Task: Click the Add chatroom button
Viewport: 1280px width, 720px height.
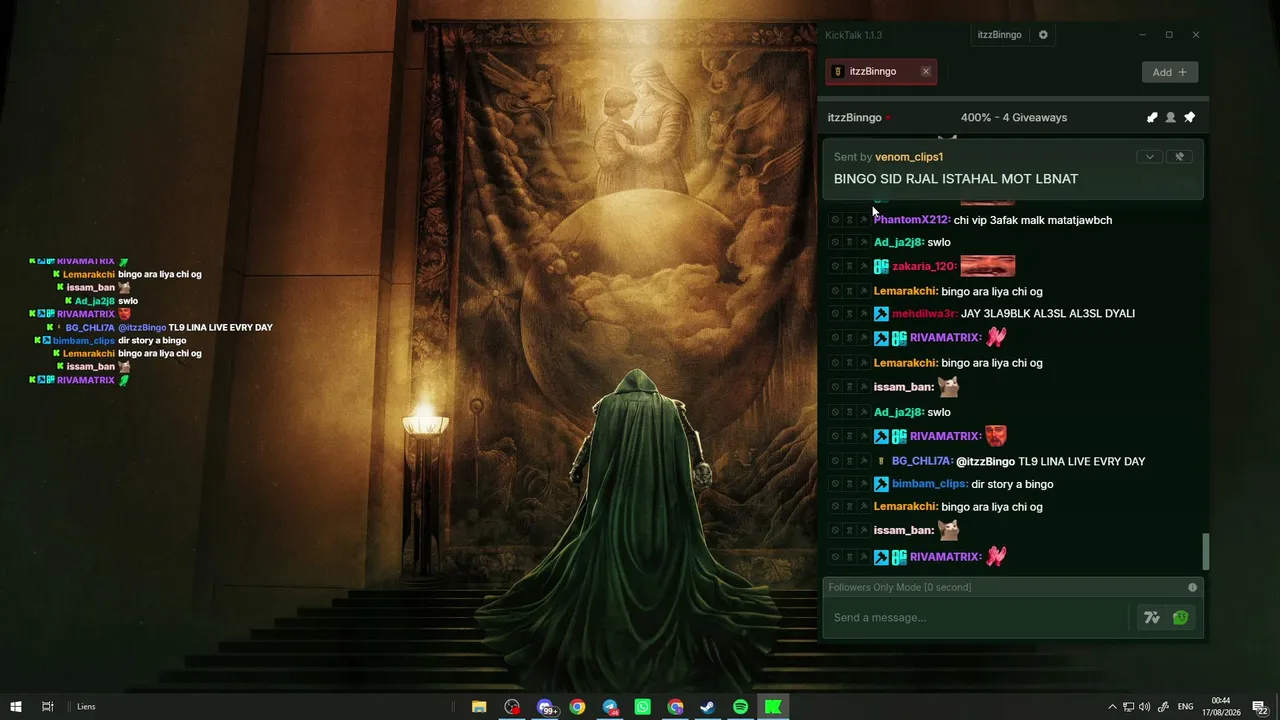Action: (1169, 72)
